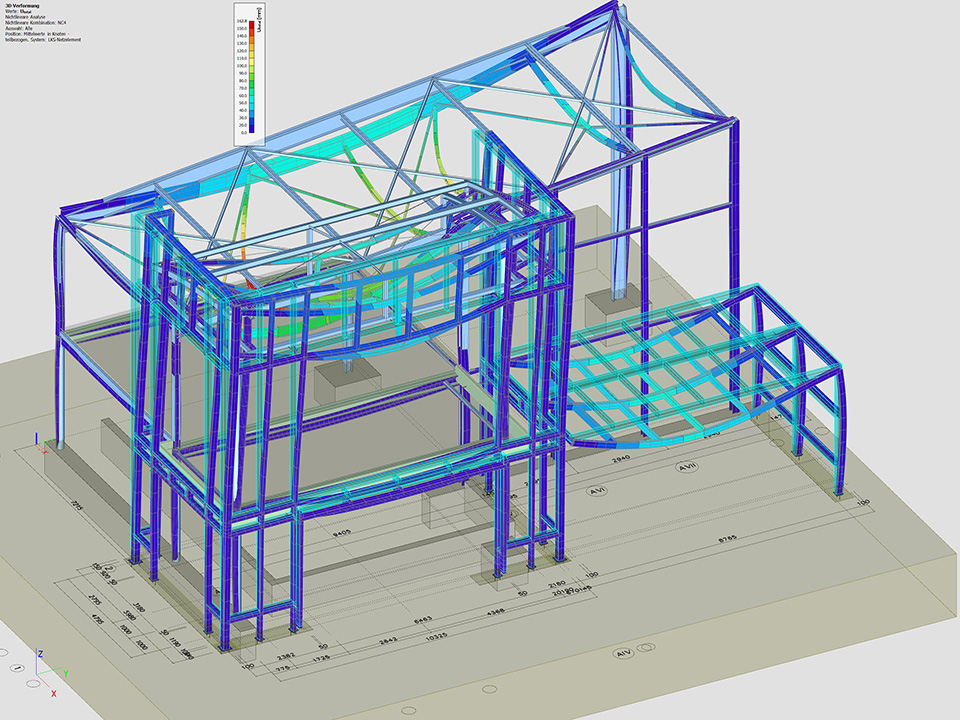This screenshot has width=960, height=720.
Task: Click the local coordinate origin marker at left
Action: pos(37,442)
